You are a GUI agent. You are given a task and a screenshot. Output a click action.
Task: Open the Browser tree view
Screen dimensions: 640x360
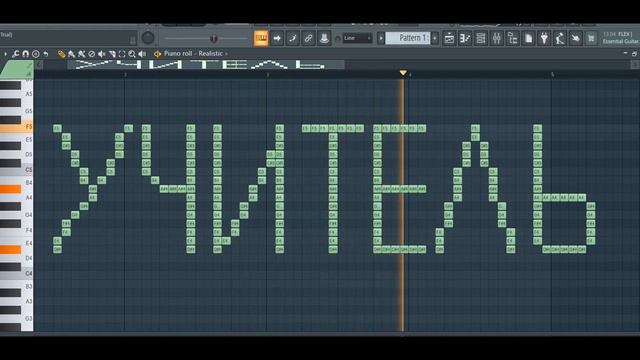[513, 38]
